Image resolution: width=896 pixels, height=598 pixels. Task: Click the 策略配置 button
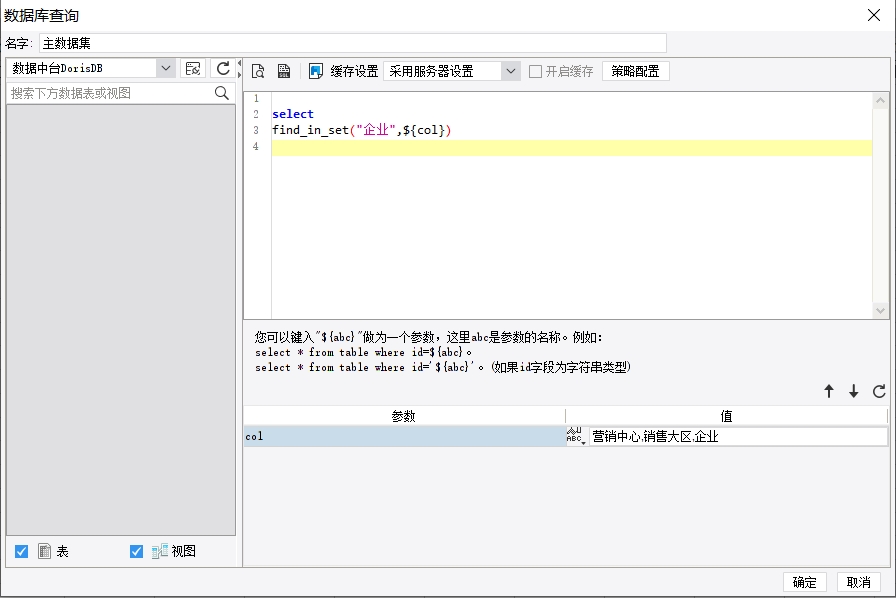point(635,71)
